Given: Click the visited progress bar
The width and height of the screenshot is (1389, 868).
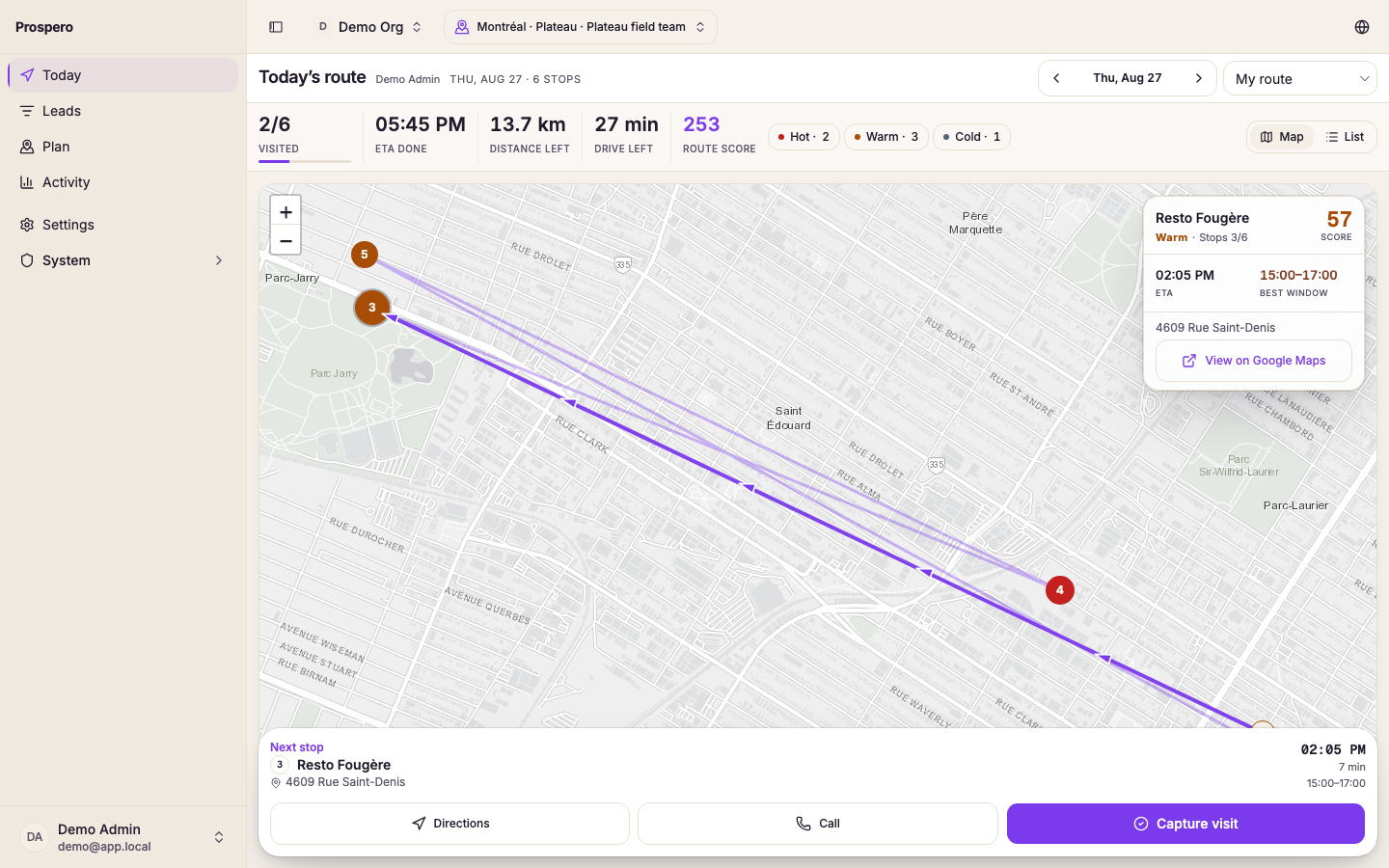Looking at the screenshot, I should (x=305, y=161).
